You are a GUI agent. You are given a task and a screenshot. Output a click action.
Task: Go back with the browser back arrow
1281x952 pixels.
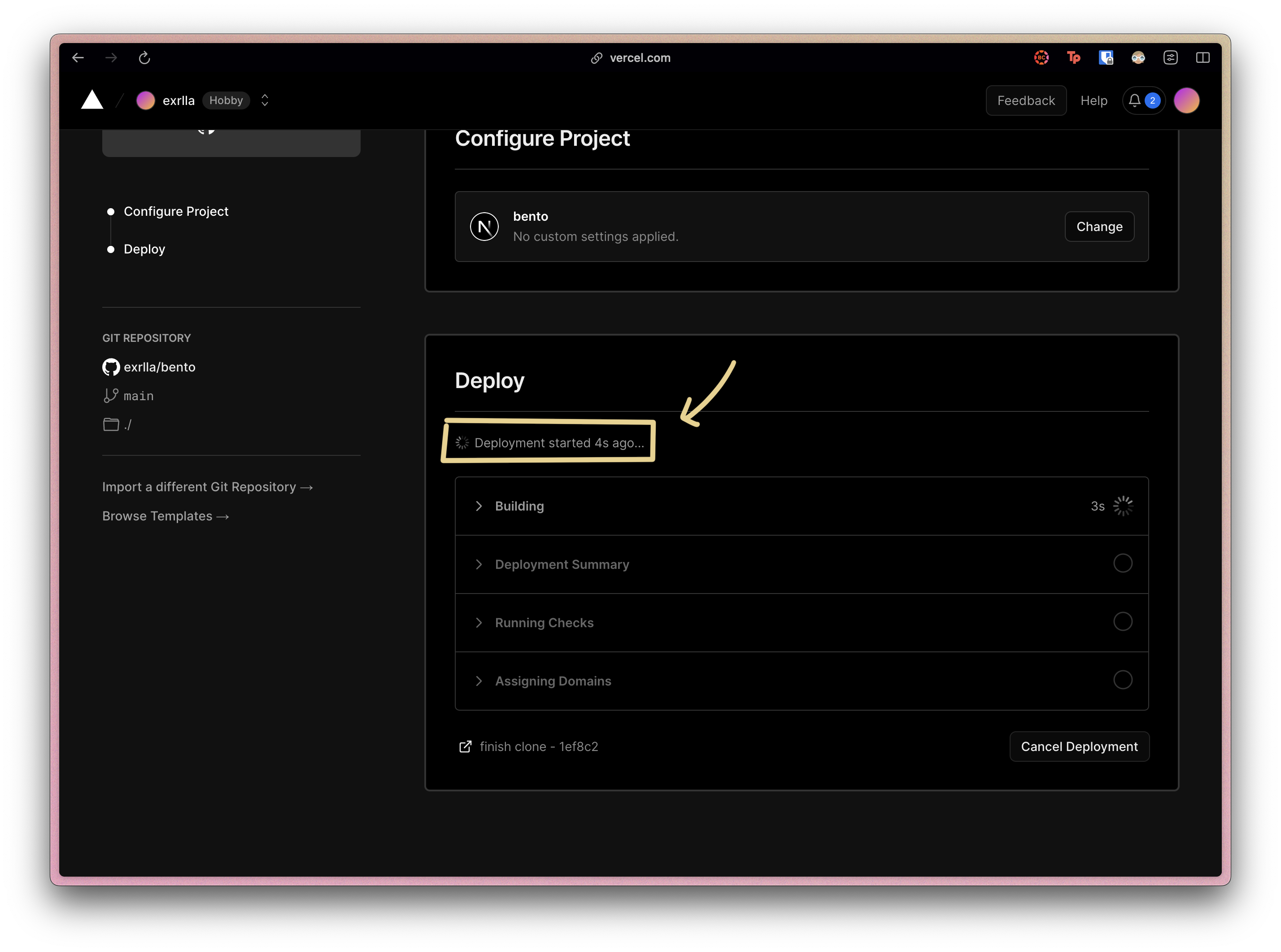pyautogui.click(x=78, y=57)
